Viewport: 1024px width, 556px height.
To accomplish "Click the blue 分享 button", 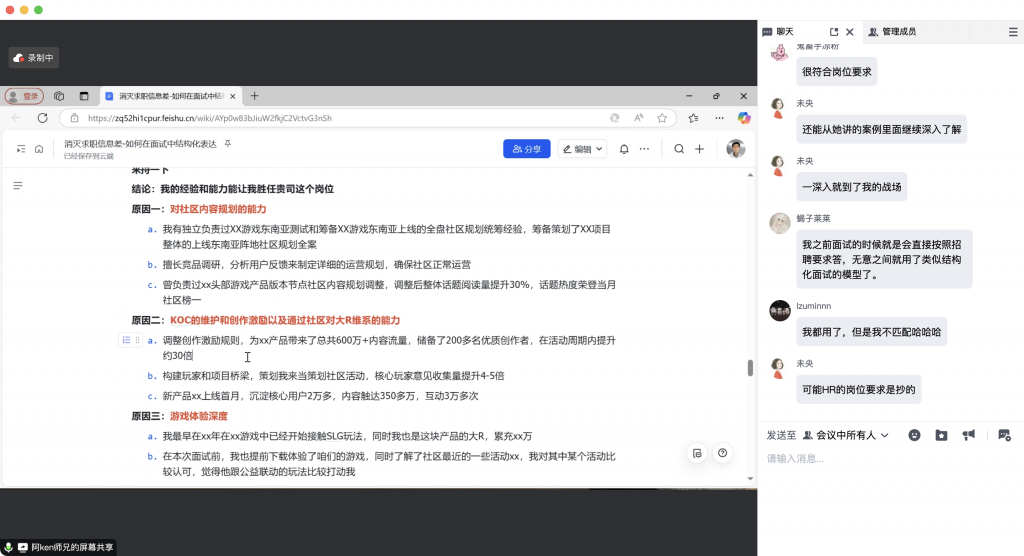I will tap(526, 149).
